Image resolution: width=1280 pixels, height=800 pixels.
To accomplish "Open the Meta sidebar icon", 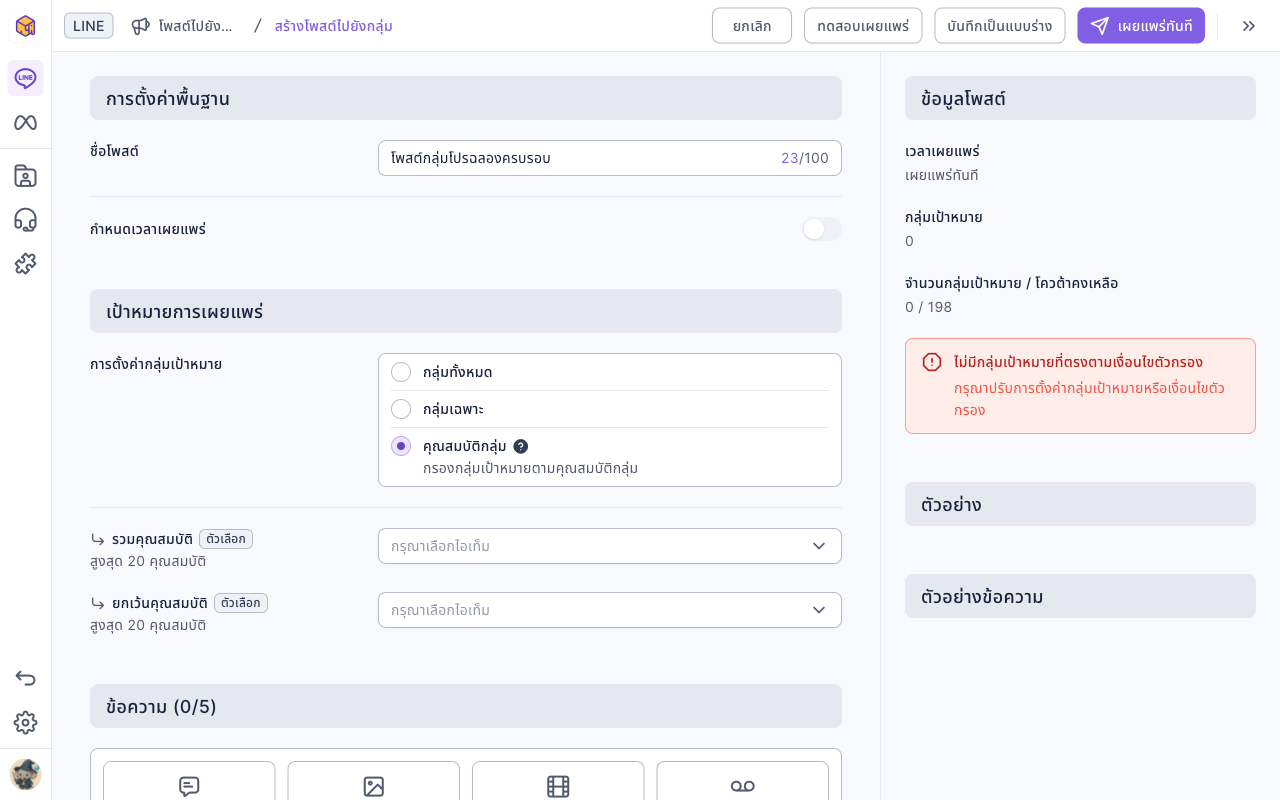I will pos(25,122).
